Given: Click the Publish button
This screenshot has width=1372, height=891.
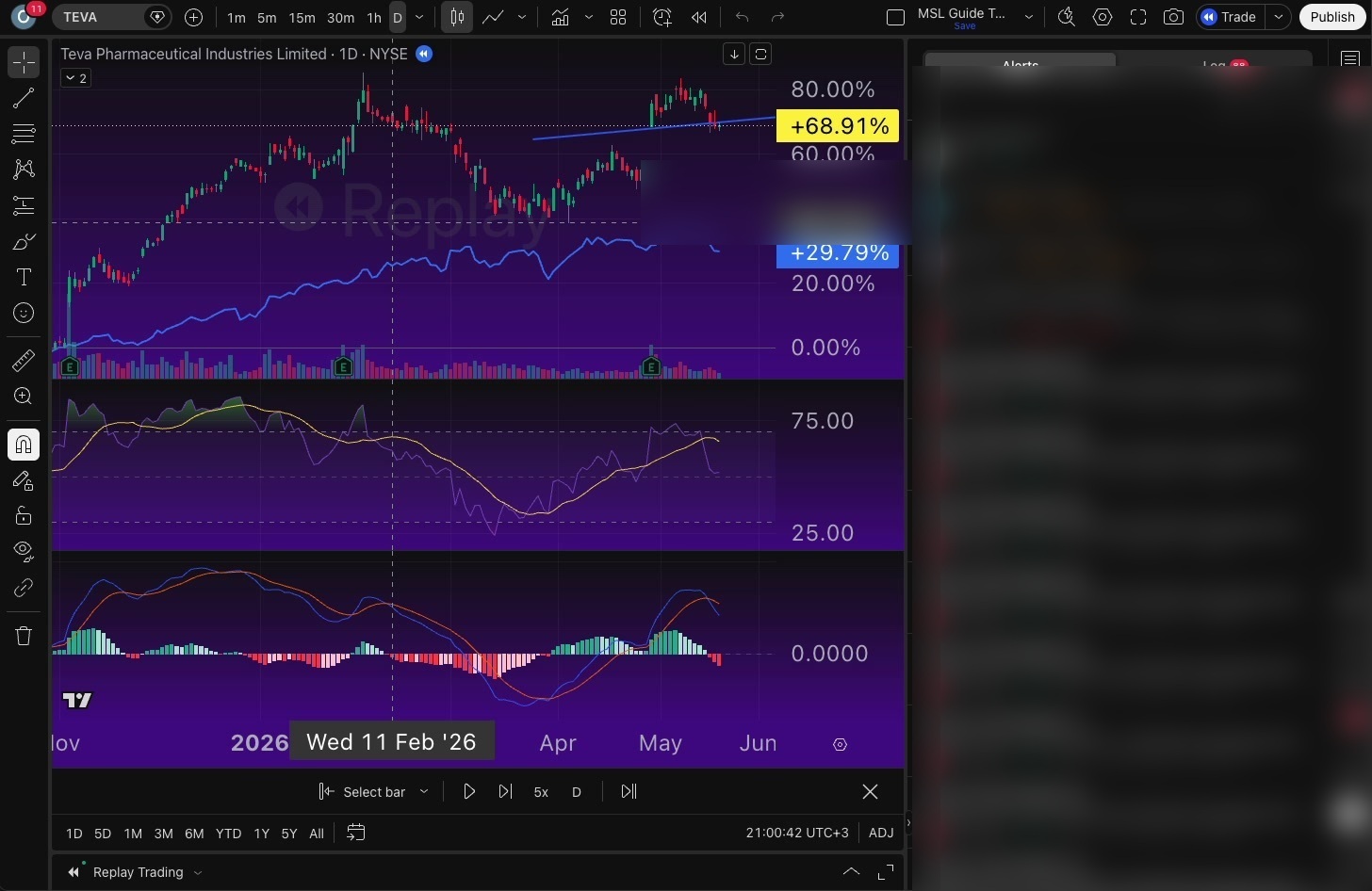Looking at the screenshot, I should (1332, 17).
